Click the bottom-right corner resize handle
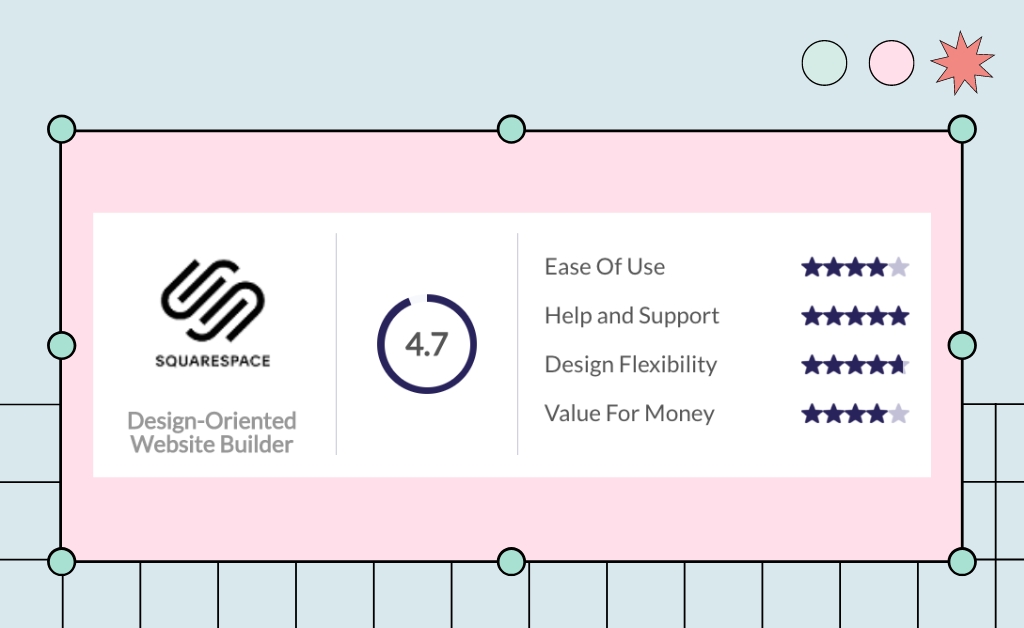This screenshot has width=1024, height=628. pyautogui.click(x=962, y=561)
